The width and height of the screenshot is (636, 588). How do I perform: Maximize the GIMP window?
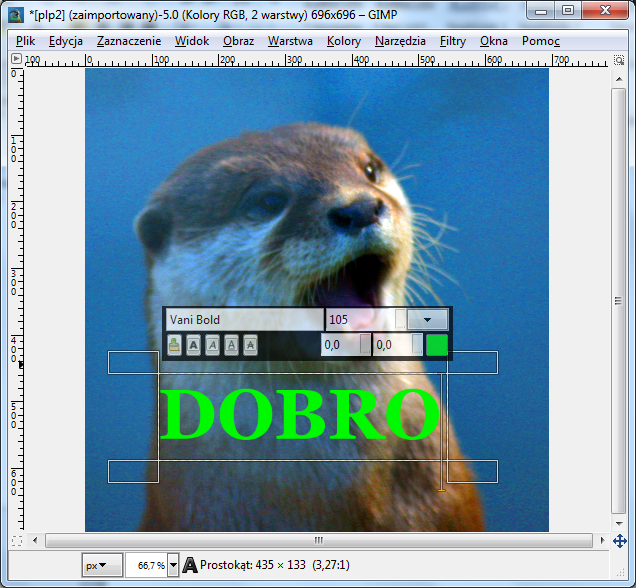pos(568,11)
